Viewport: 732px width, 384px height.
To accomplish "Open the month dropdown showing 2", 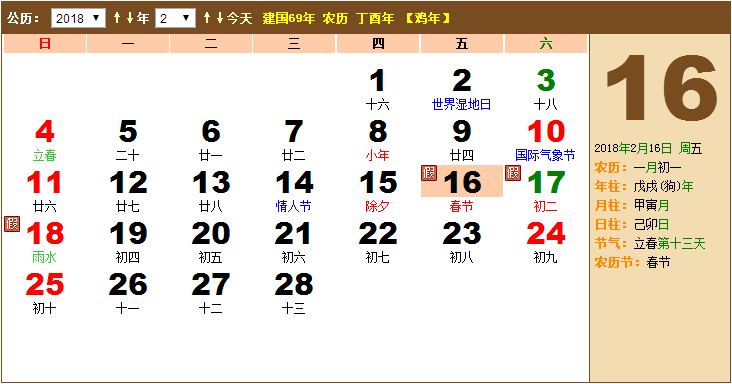I will pos(175,18).
